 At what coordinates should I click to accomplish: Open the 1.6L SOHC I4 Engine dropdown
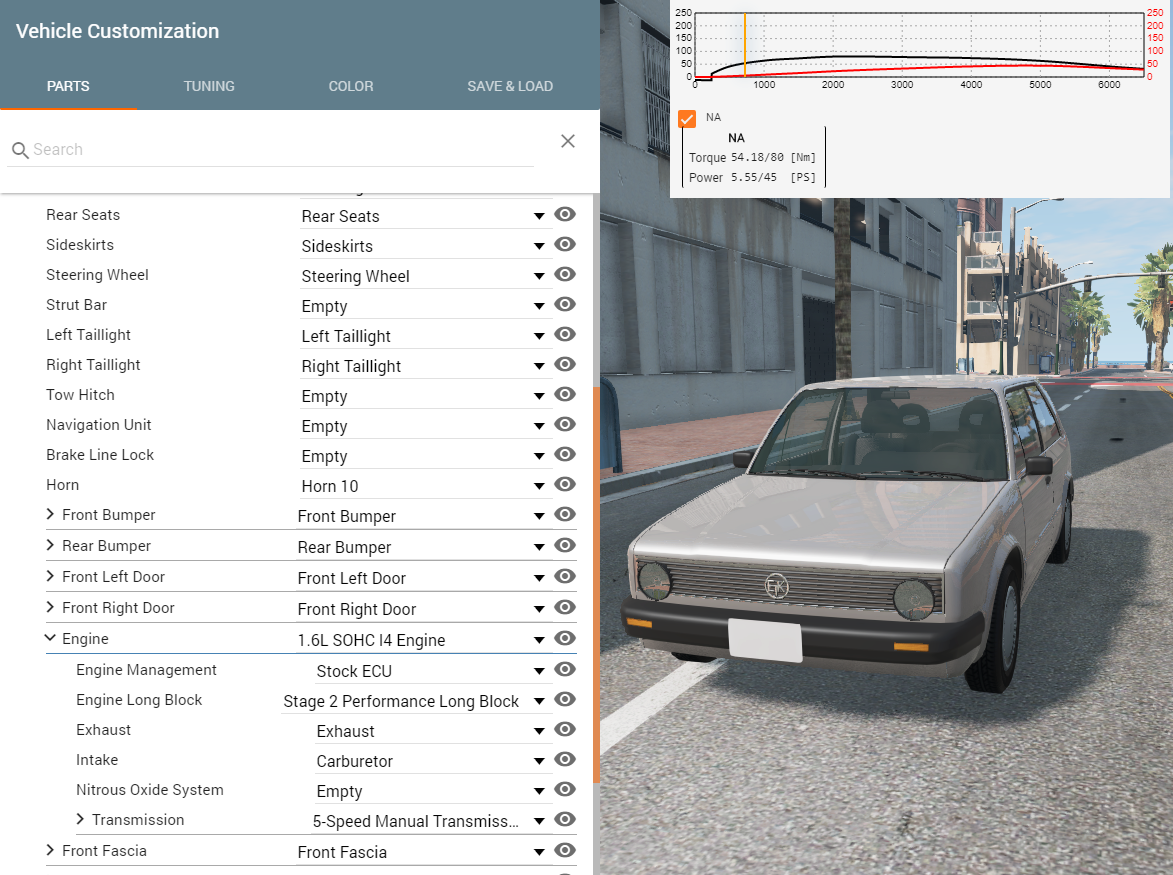point(422,640)
